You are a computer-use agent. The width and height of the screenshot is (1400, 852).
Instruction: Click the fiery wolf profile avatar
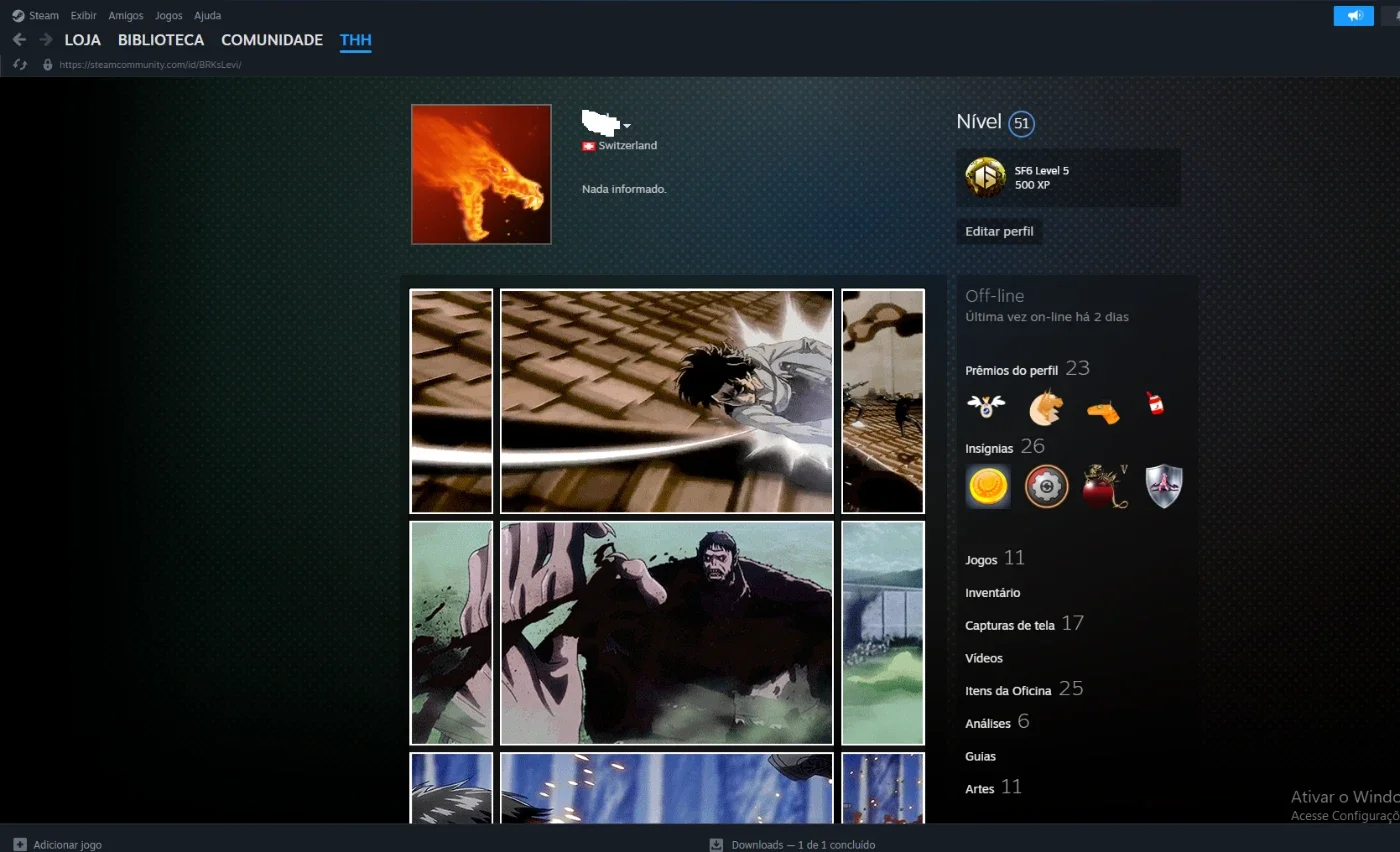(481, 174)
